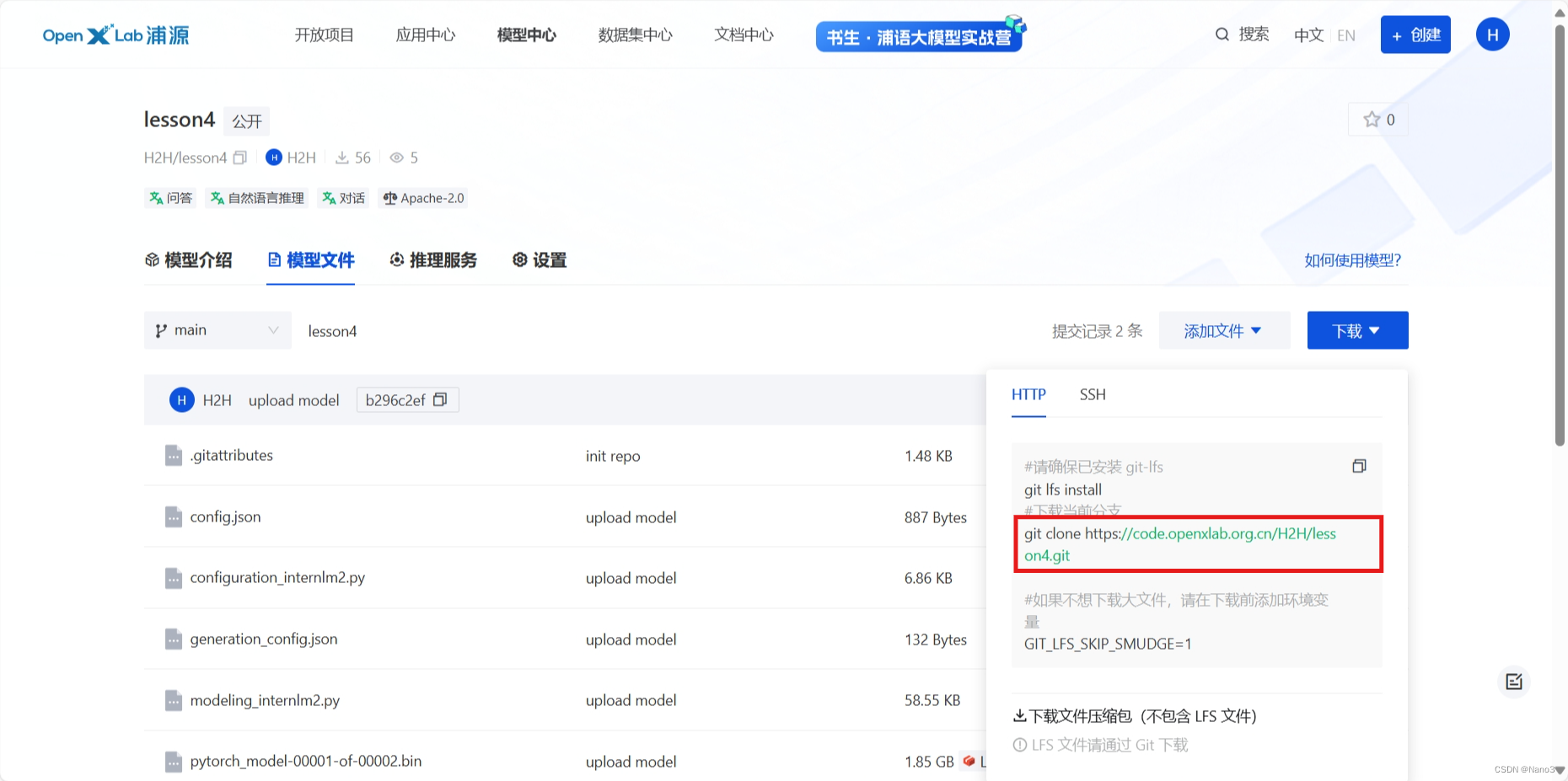The height and width of the screenshot is (781, 1568).
Task: Open 数据集中心 menu
Action: coord(636,35)
